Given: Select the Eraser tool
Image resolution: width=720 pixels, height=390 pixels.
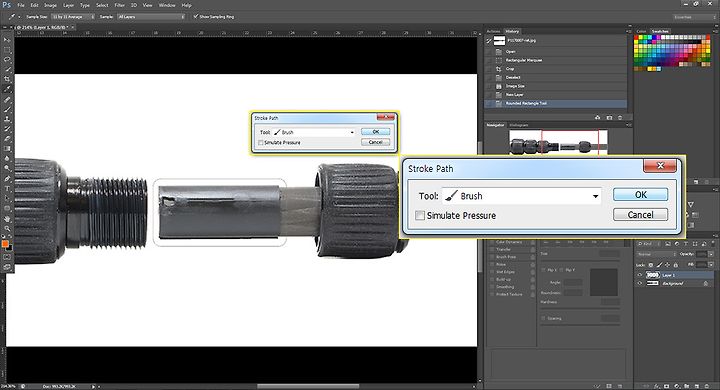Looking at the screenshot, I should pyautogui.click(x=7, y=139).
